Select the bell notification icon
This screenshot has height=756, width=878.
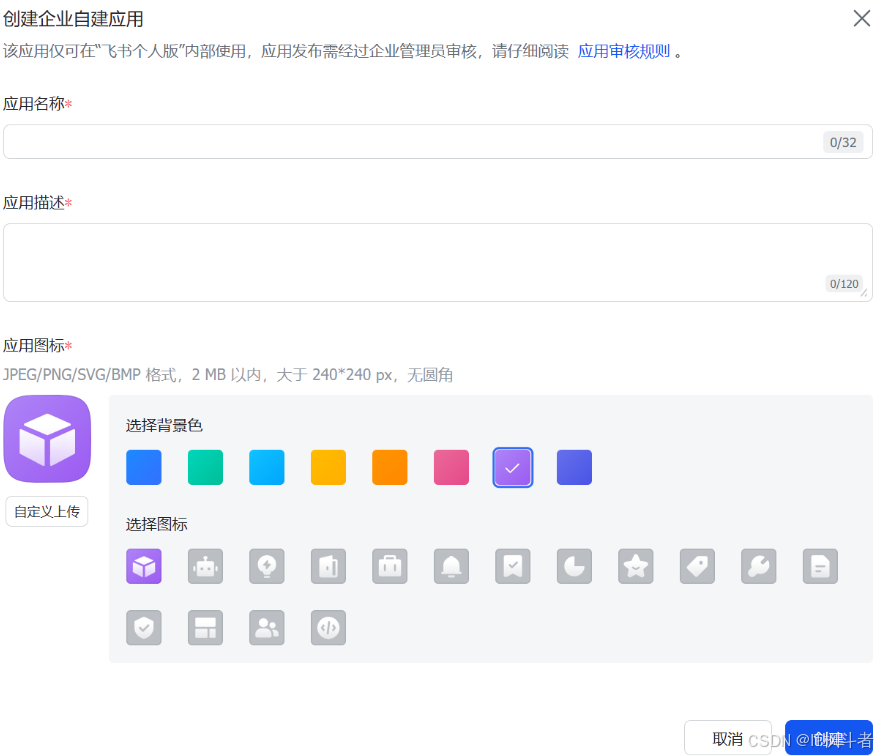(x=451, y=566)
